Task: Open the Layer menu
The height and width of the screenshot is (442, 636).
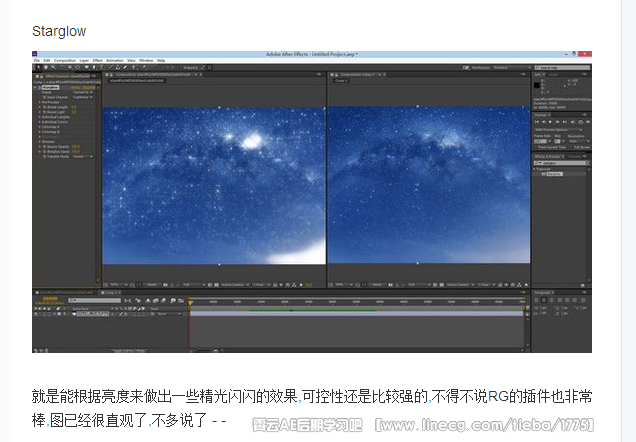Action: click(x=84, y=60)
